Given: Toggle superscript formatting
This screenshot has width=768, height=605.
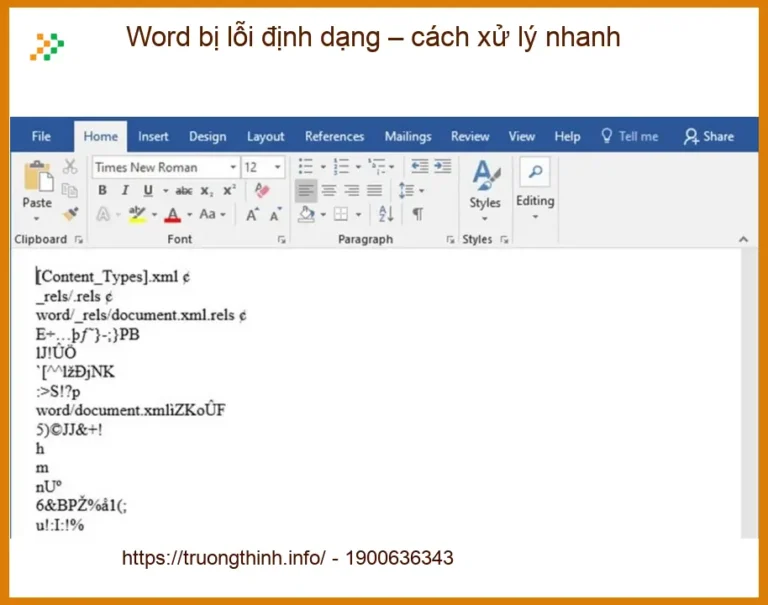Looking at the screenshot, I should click(x=229, y=190).
